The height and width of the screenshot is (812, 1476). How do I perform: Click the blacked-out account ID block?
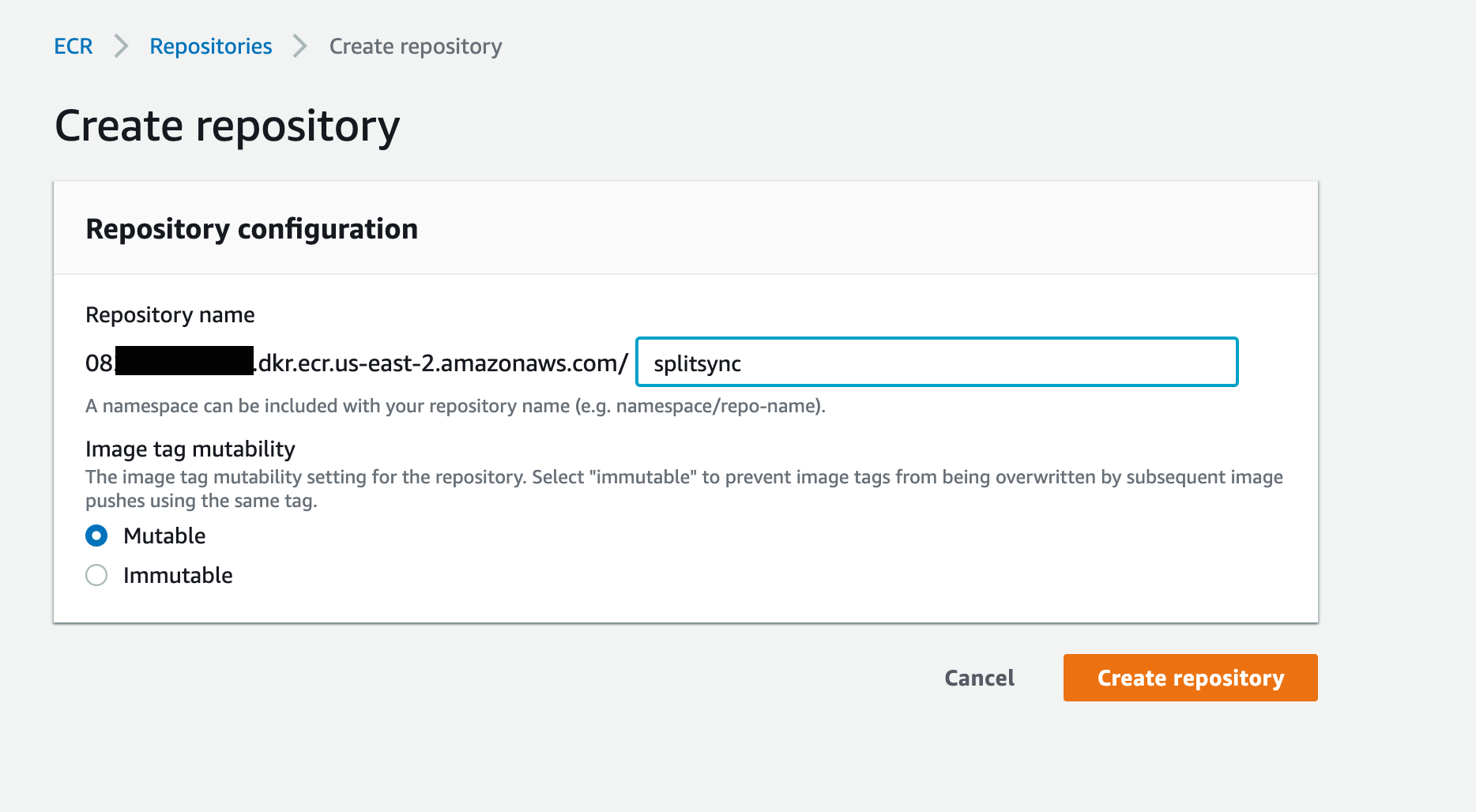(x=184, y=362)
